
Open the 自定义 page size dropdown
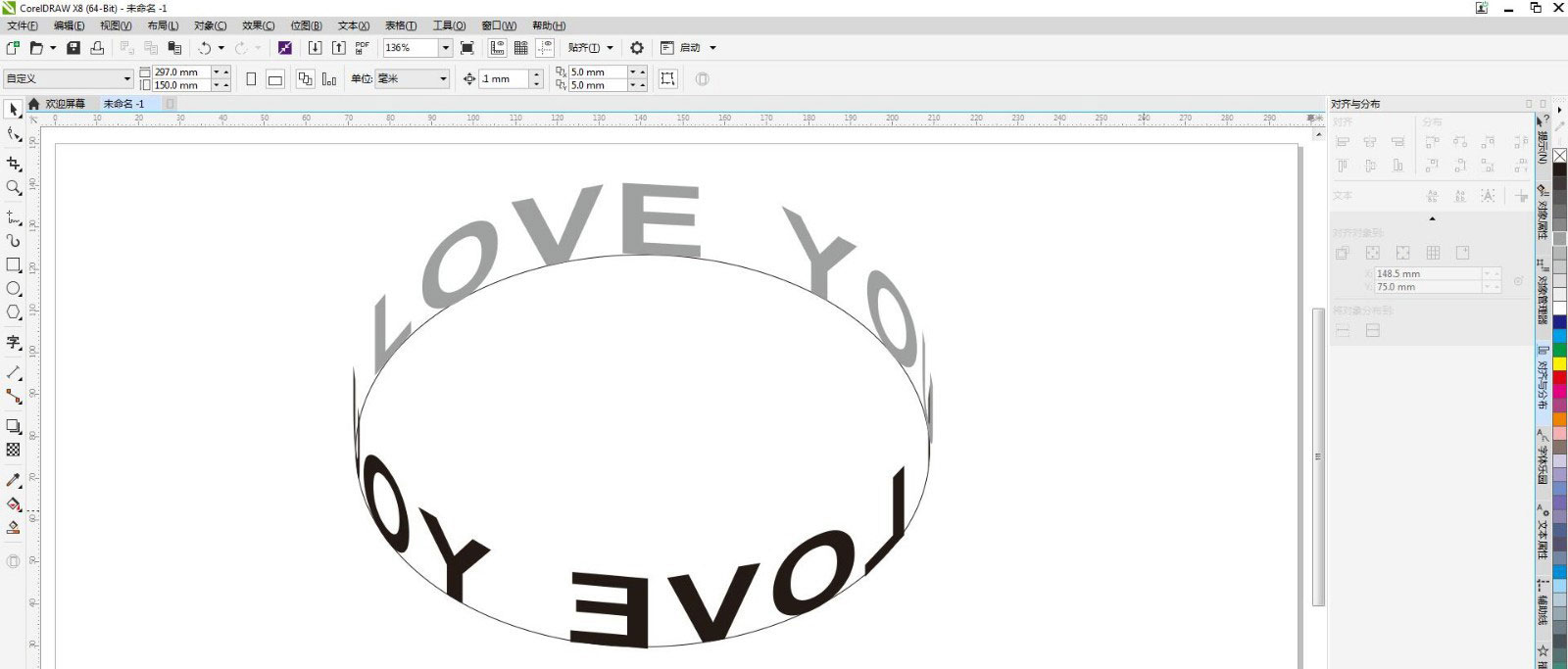click(126, 79)
